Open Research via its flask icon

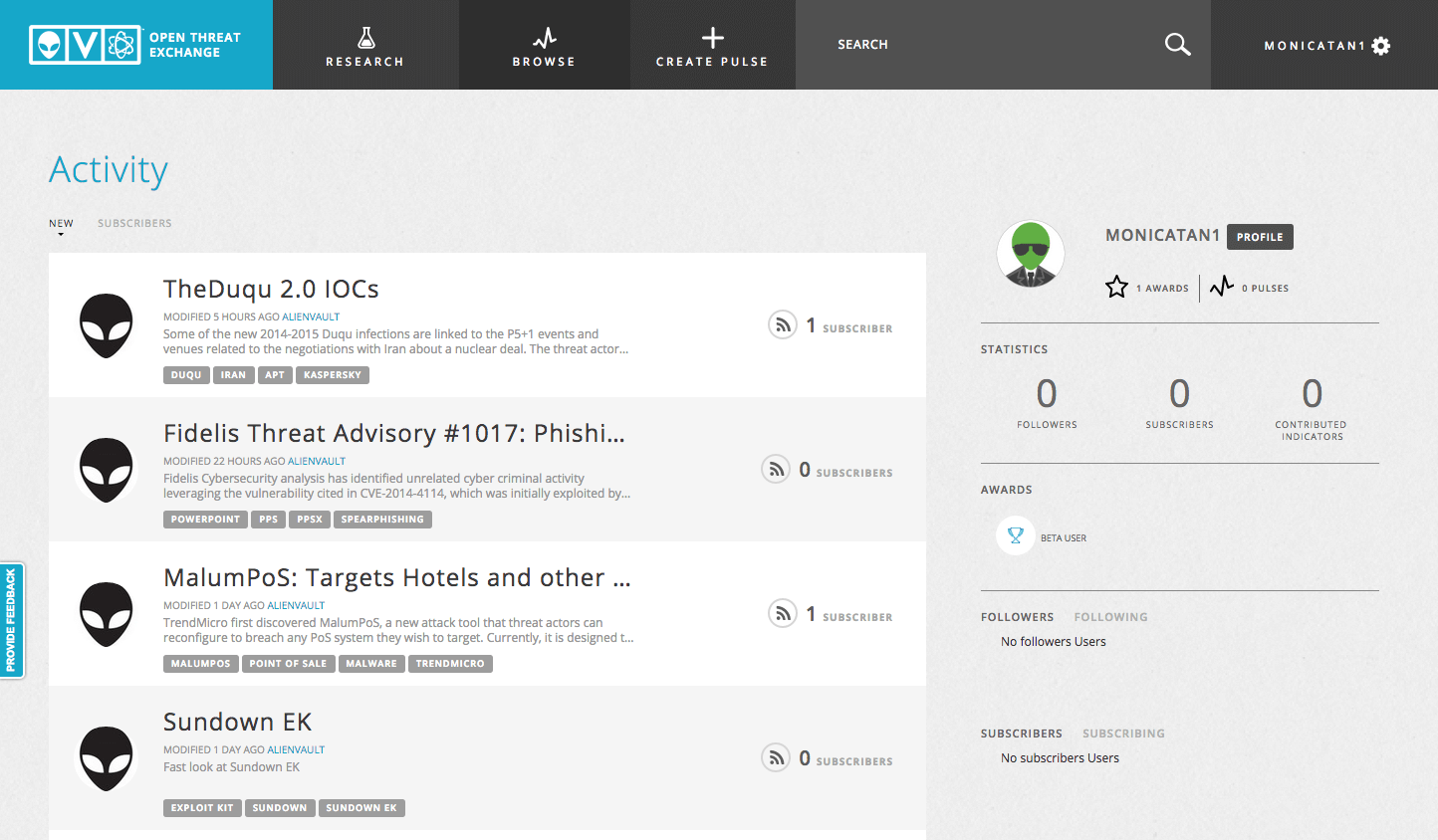[x=365, y=38]
